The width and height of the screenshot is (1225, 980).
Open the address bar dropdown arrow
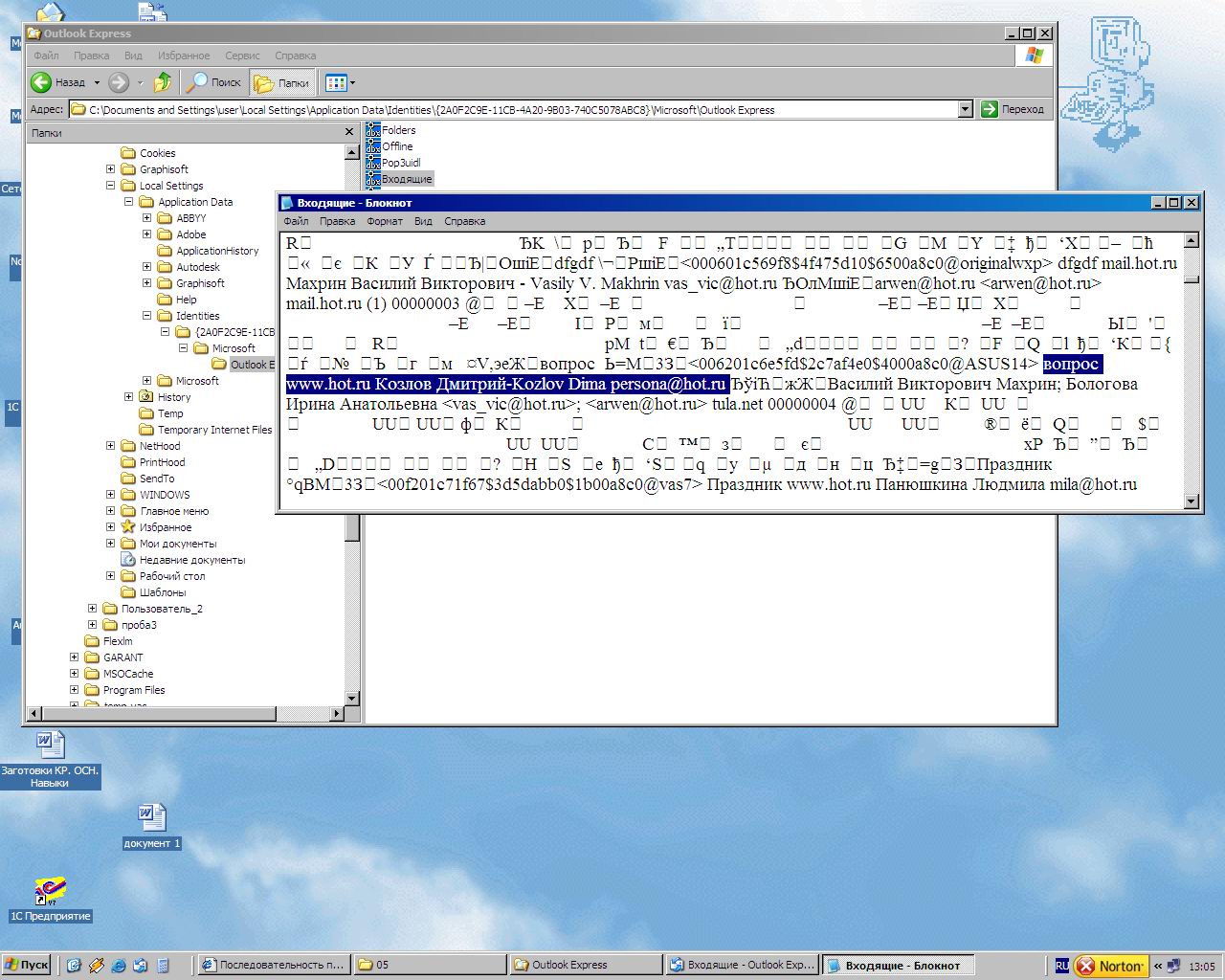(966, 109)
